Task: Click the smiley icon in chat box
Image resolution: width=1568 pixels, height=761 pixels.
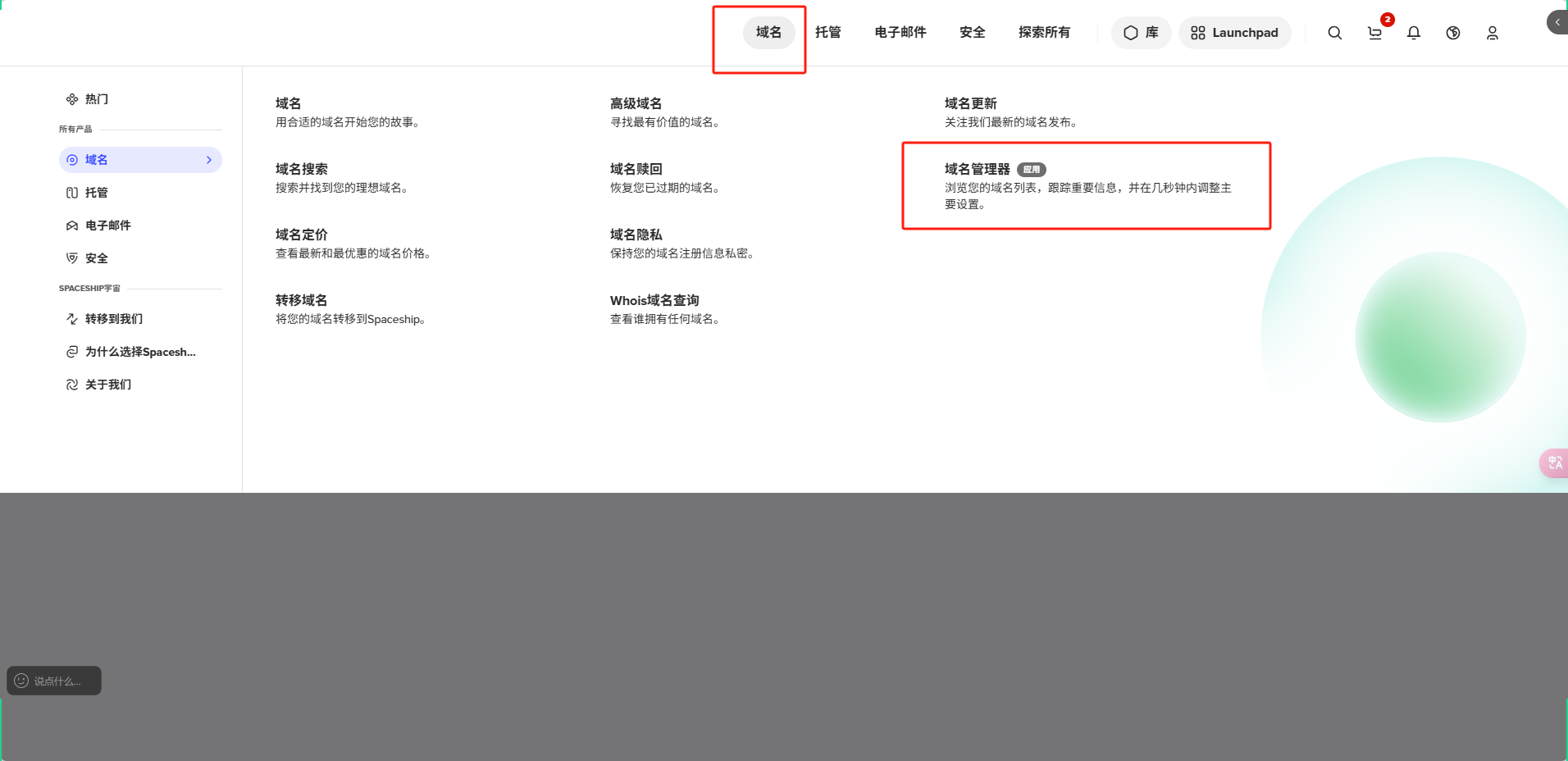Action: pyautogui.click(x=21, y=681)
